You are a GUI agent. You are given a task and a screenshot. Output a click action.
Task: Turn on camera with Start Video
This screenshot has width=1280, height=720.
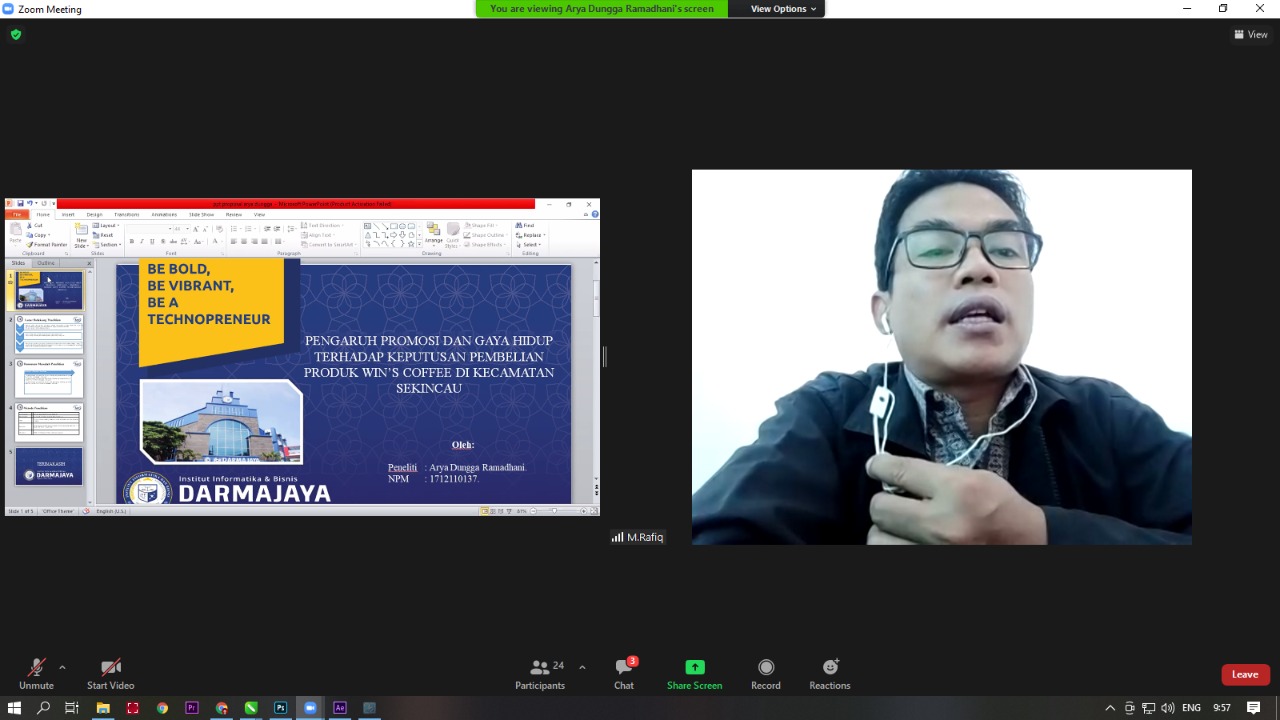pos(110,674)
